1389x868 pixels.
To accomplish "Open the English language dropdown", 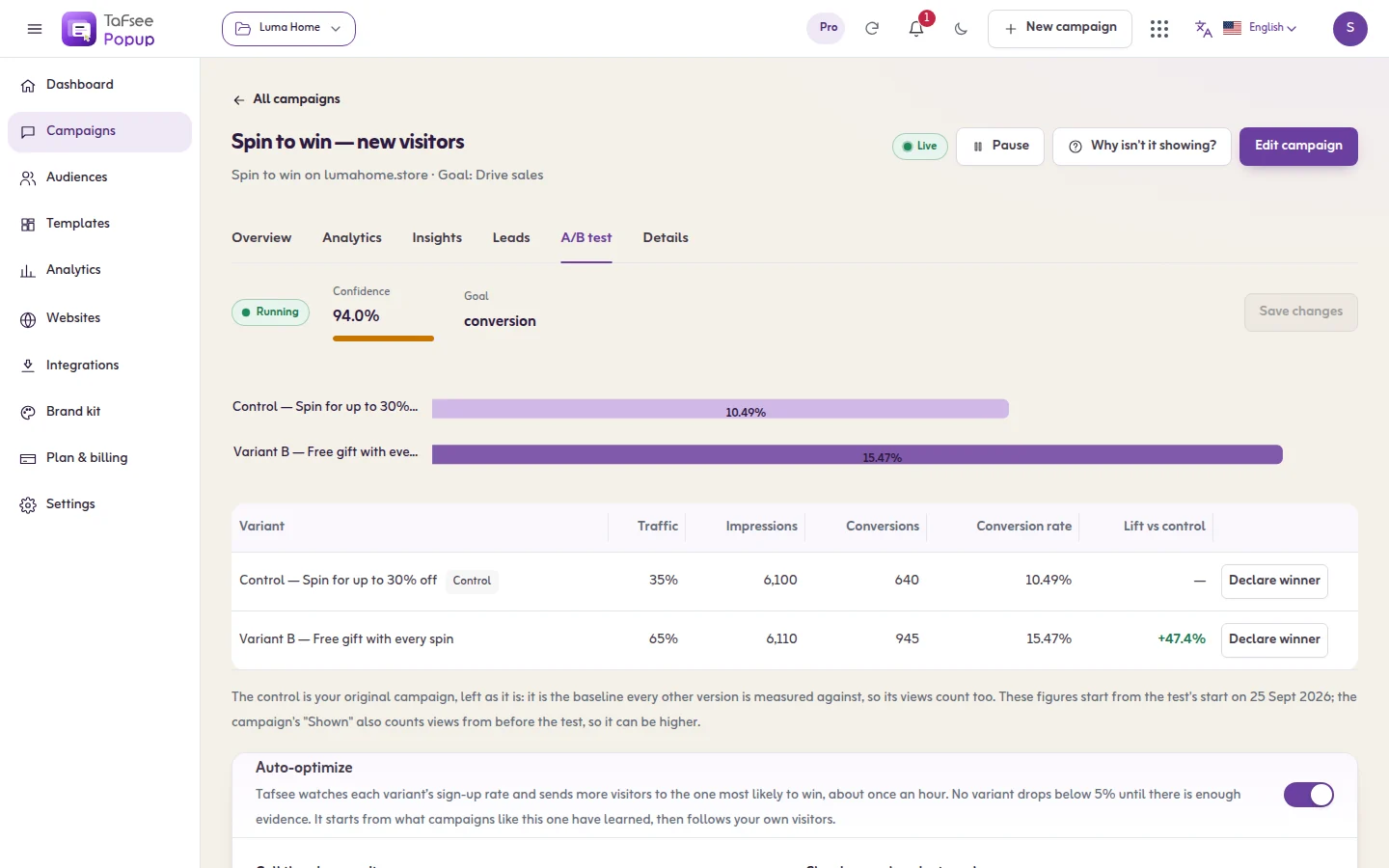I will (x=1272, y=28).
